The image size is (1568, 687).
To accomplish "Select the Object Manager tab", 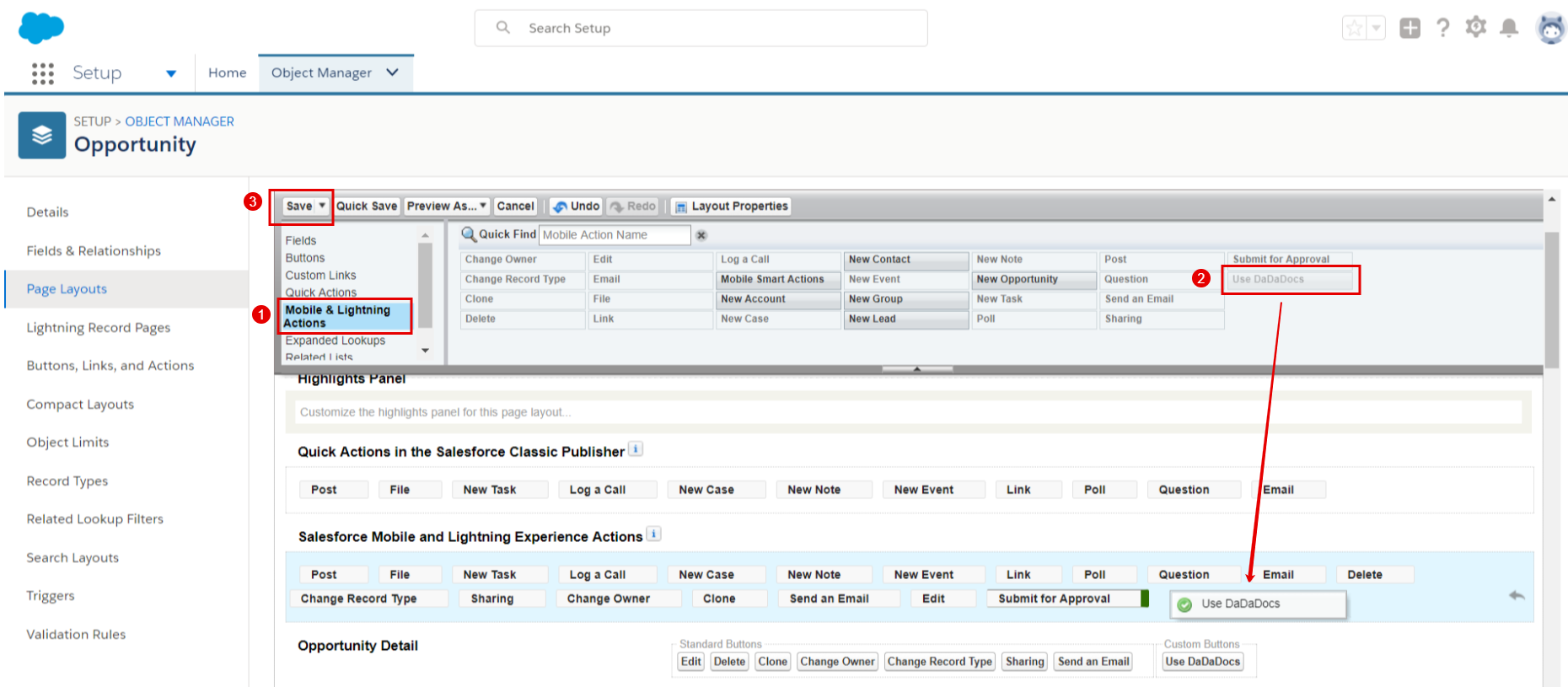I will click(321, 72).
